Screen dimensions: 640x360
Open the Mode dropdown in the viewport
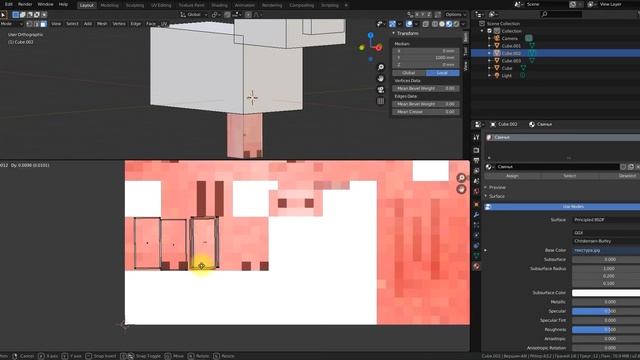pyautogui.click(x=11, y=24)
